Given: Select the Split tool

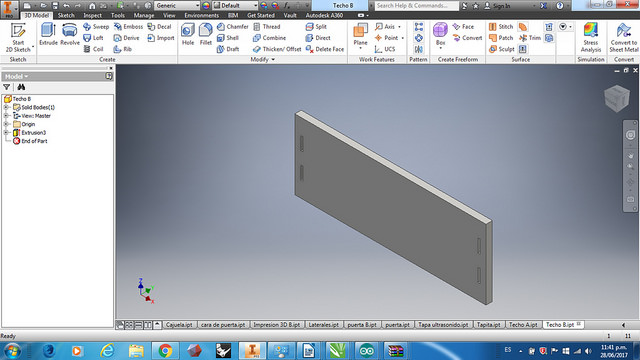Looking at the screenshot, I should pos(316,27).
